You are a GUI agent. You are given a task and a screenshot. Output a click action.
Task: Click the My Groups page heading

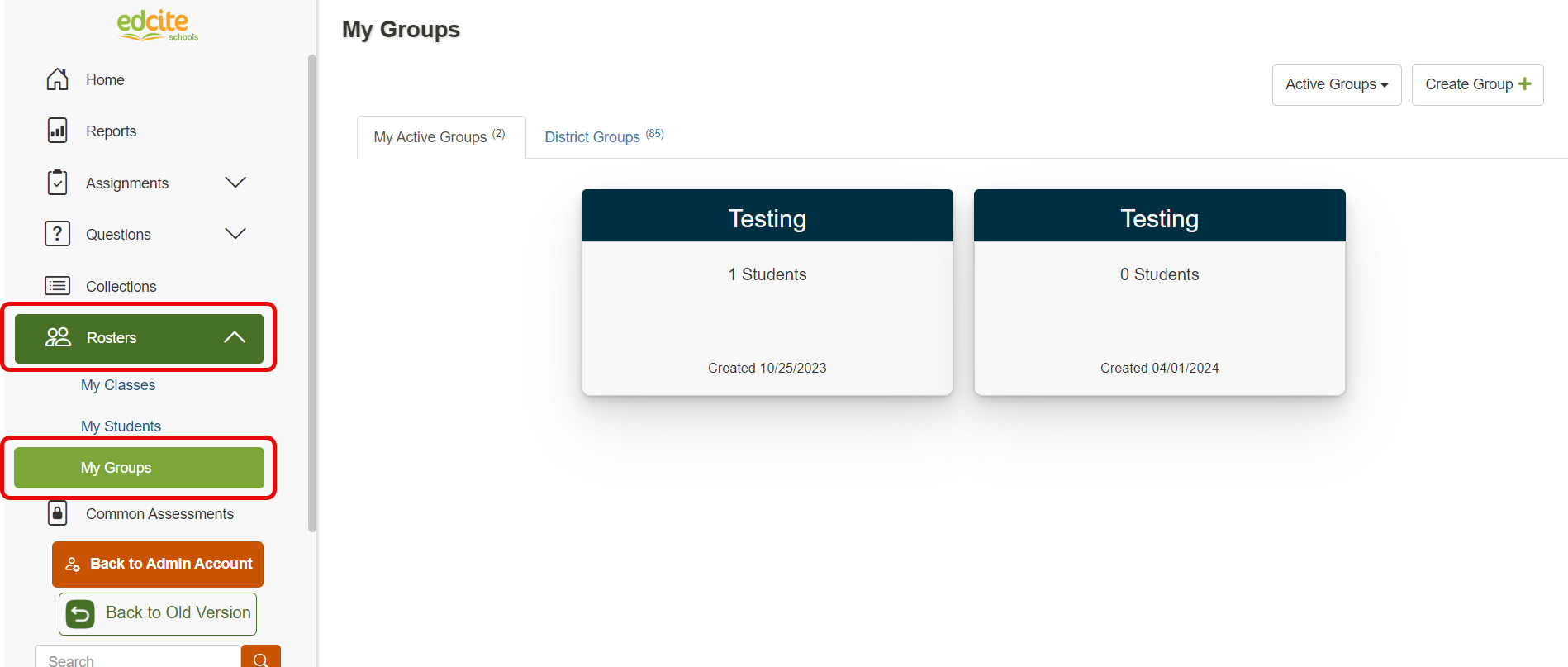401,30
